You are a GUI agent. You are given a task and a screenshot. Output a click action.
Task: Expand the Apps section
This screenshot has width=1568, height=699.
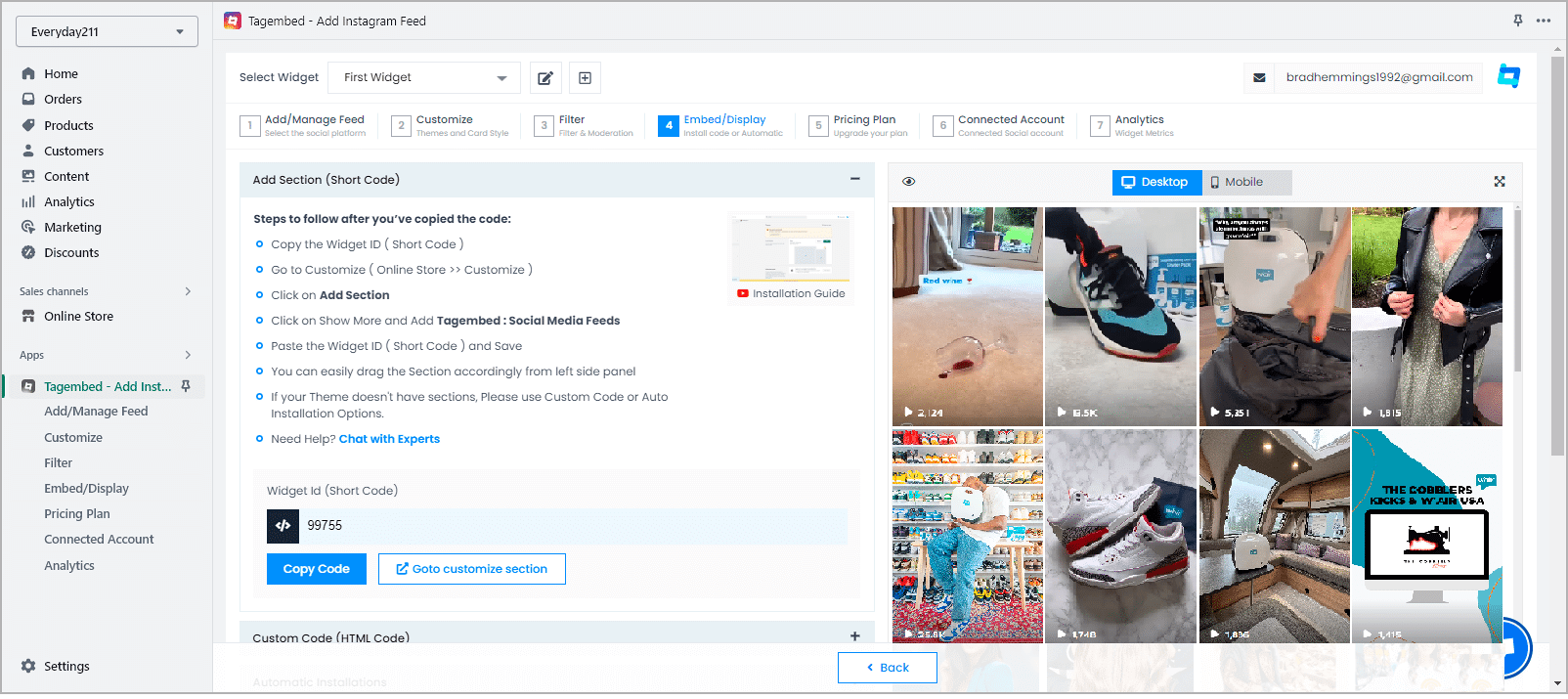point(188,355)
